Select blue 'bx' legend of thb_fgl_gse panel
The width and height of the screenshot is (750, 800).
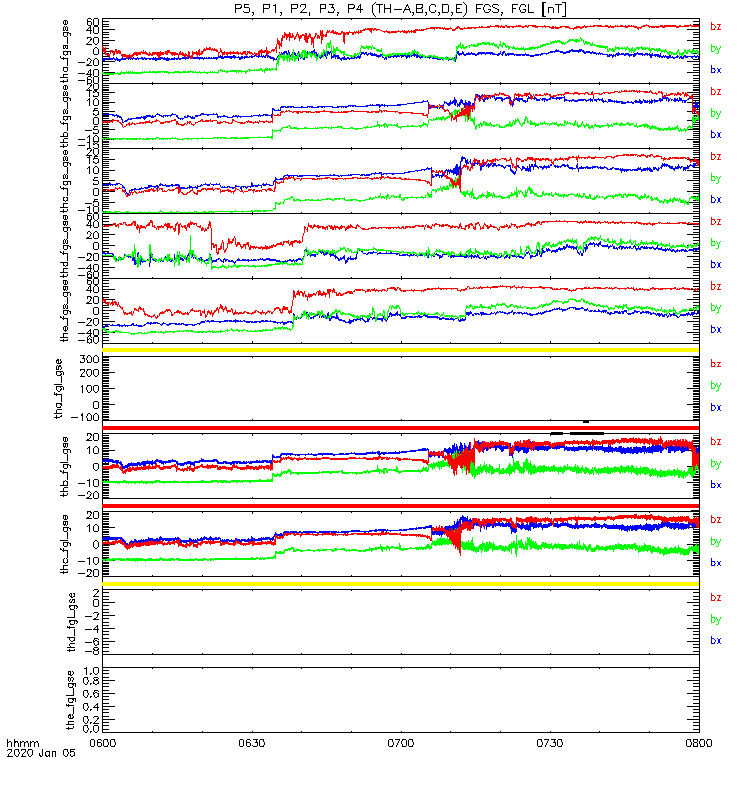[716, 485]
